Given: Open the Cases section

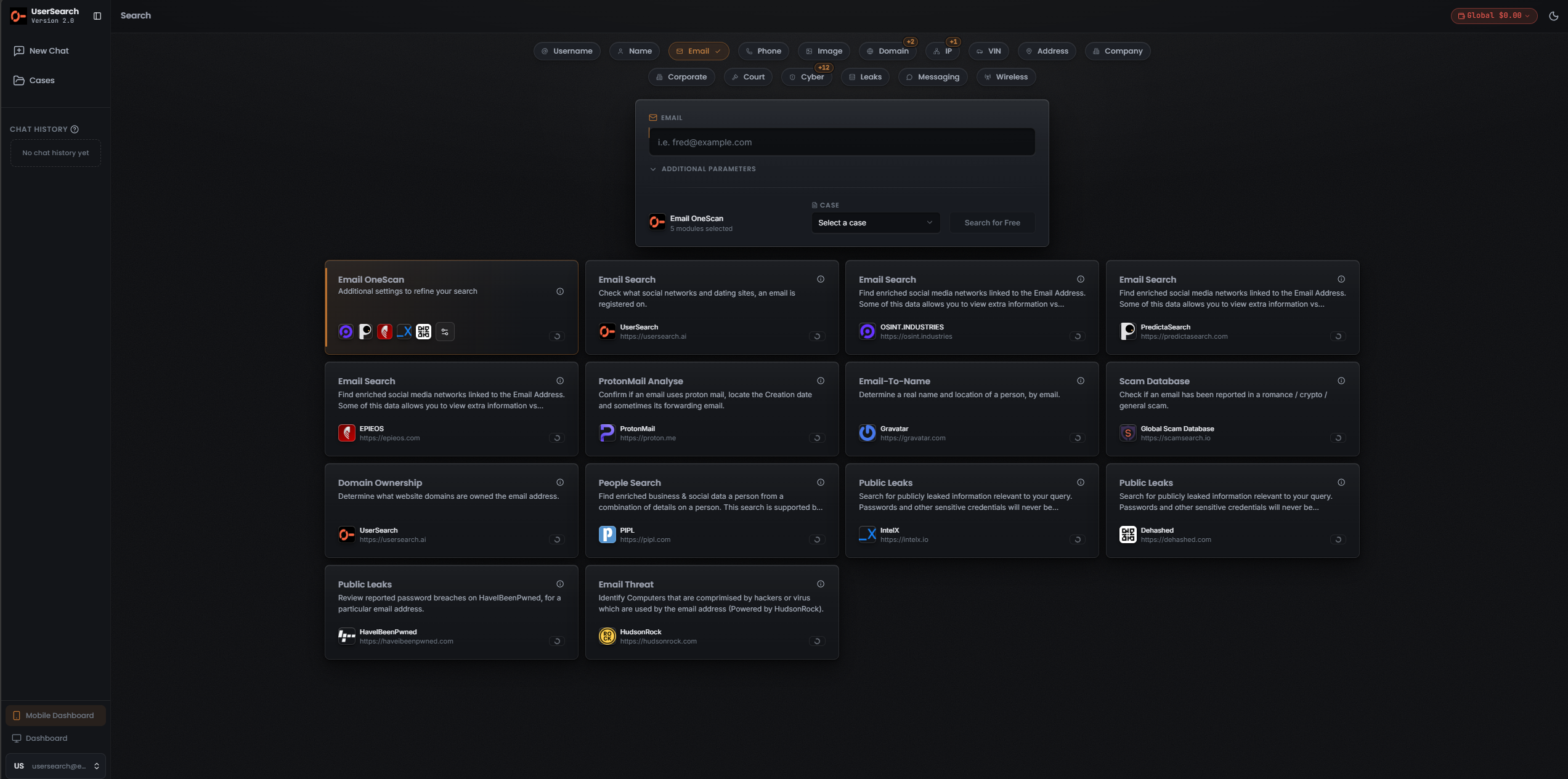Looking at the screenshot, I should click(35, 81).
